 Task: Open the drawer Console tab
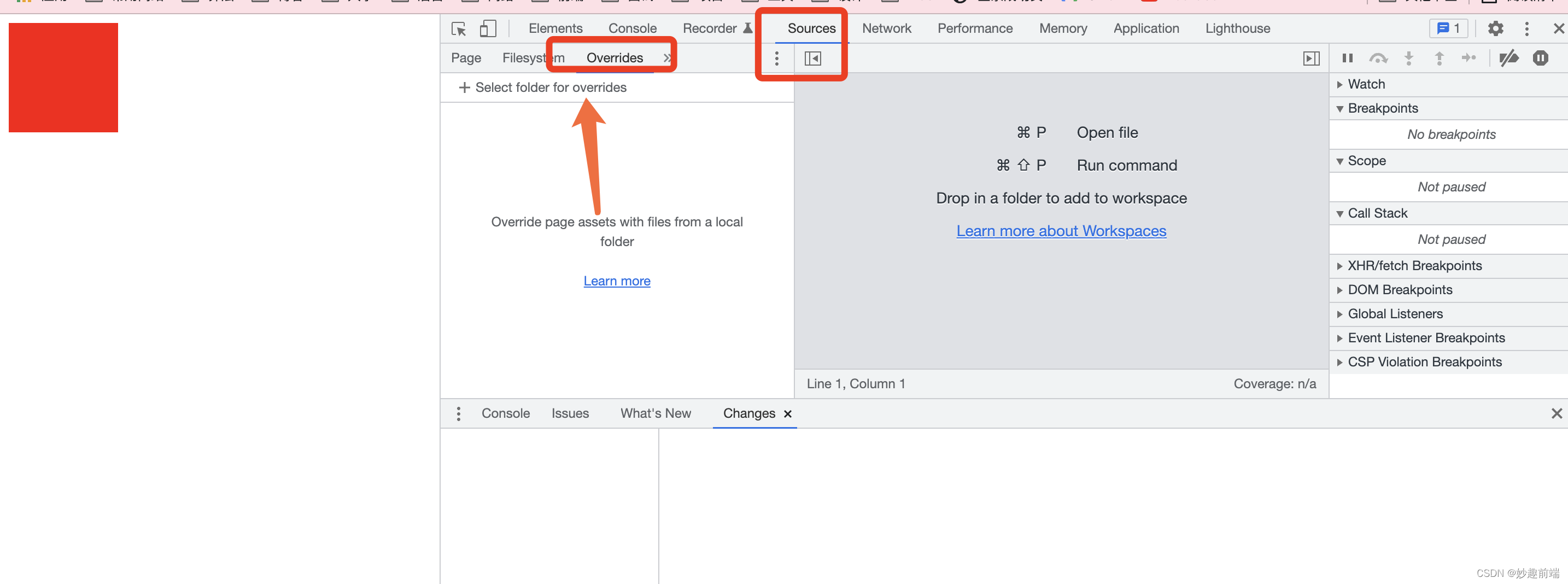coord(505,414)
